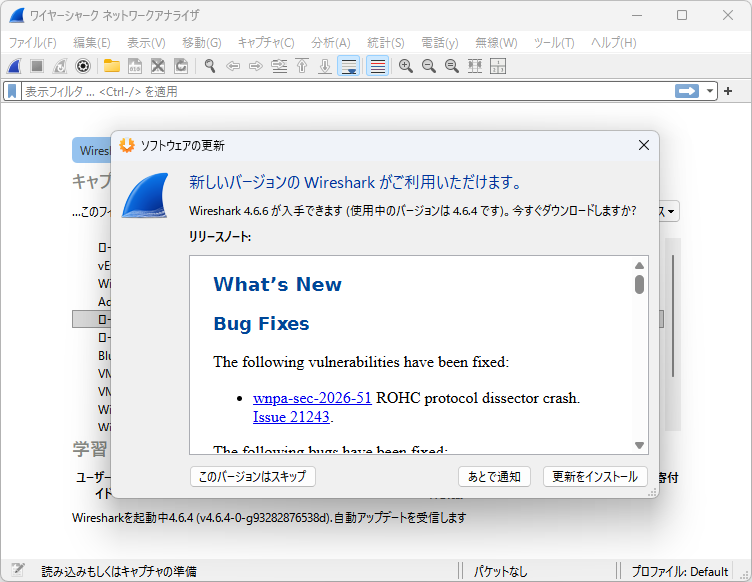This screenshot has width=752, height=582.
Task: Go forward in packet history arrow
Action: [256, 66]
